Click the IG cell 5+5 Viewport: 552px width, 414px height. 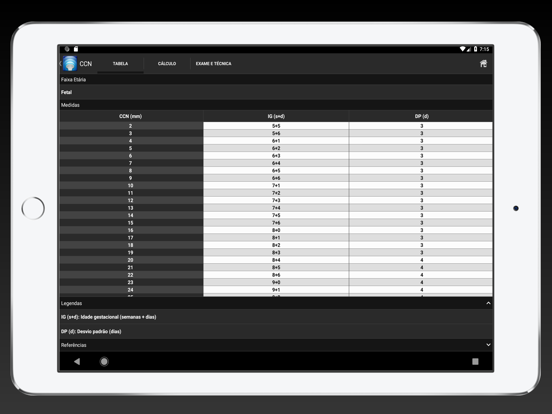[x=276, y=126]
